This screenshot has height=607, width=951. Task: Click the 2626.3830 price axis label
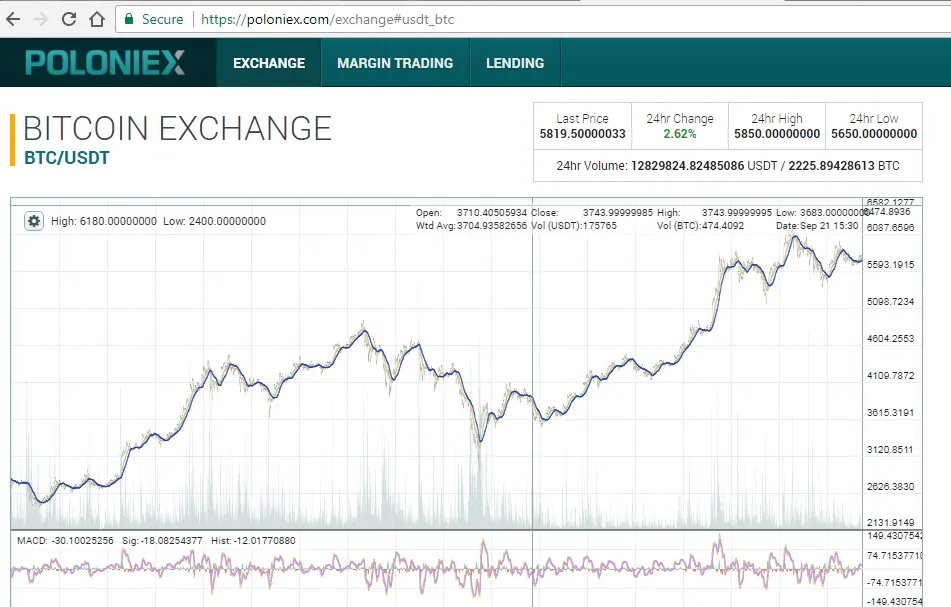click(890, 486)
